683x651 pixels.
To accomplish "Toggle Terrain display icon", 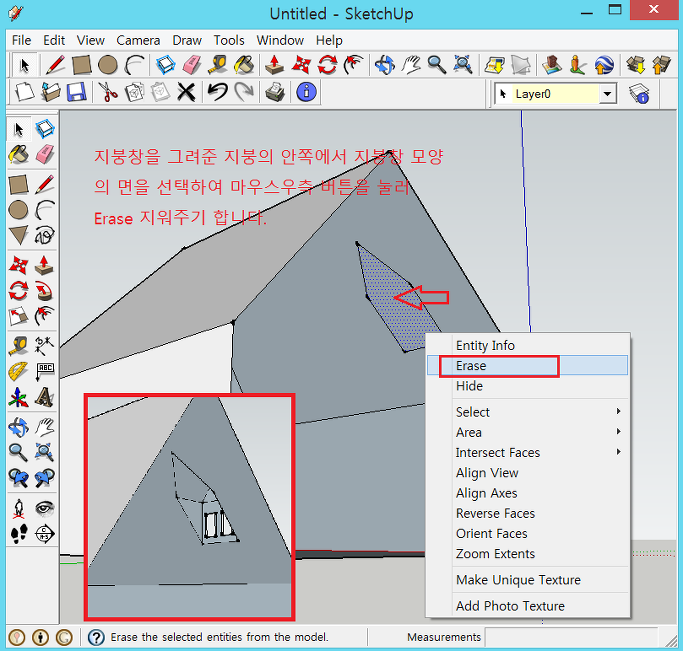I will point(521,65).
